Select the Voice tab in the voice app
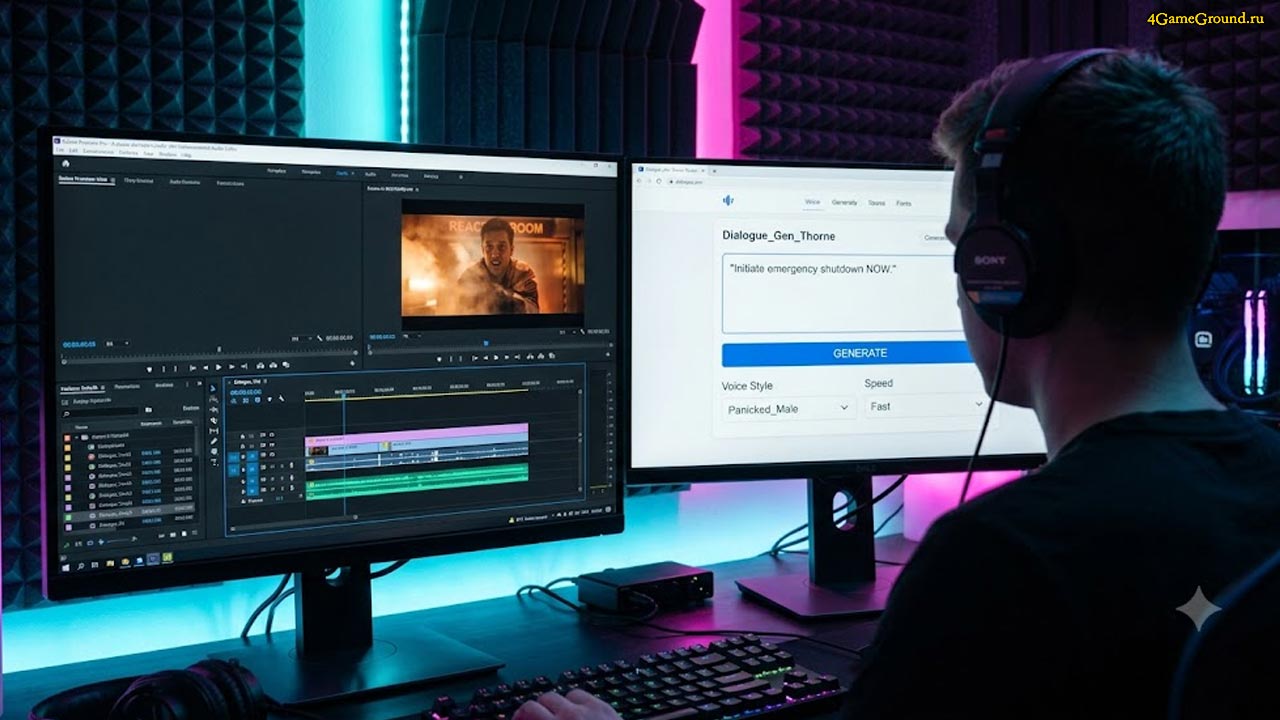This screenshot has height=720, width=1280. pyautogui.click(x=812, y=202)
